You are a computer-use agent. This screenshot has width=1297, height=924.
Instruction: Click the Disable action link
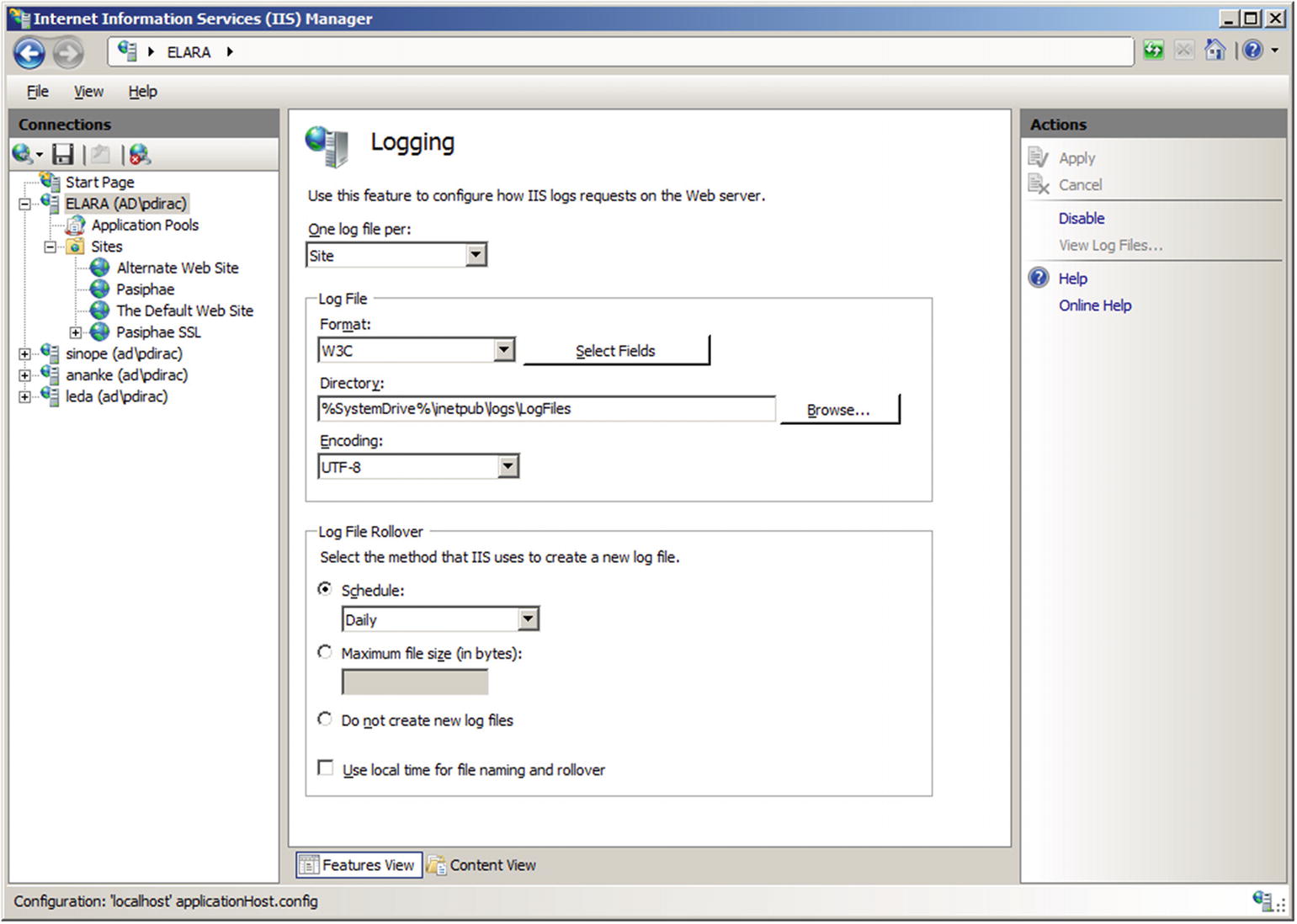click(x=1082, y=218)
